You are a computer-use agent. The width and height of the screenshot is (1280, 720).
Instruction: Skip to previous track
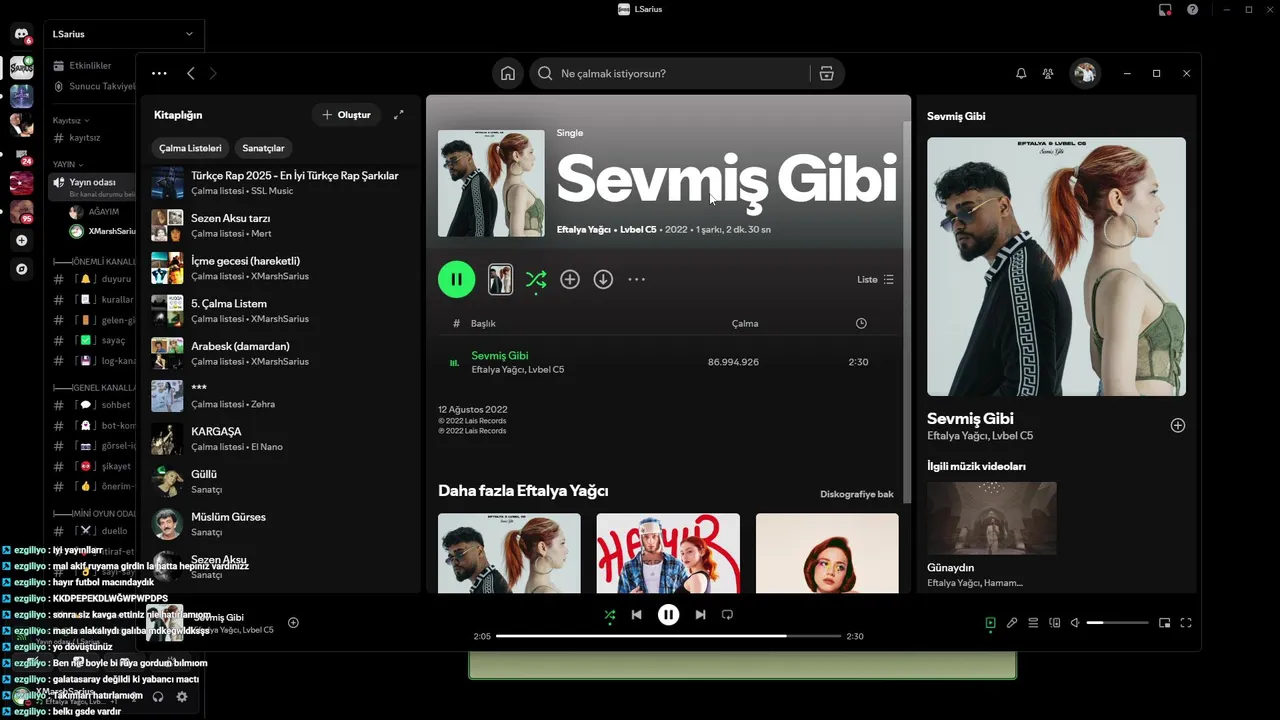click(x=636, y=615)
